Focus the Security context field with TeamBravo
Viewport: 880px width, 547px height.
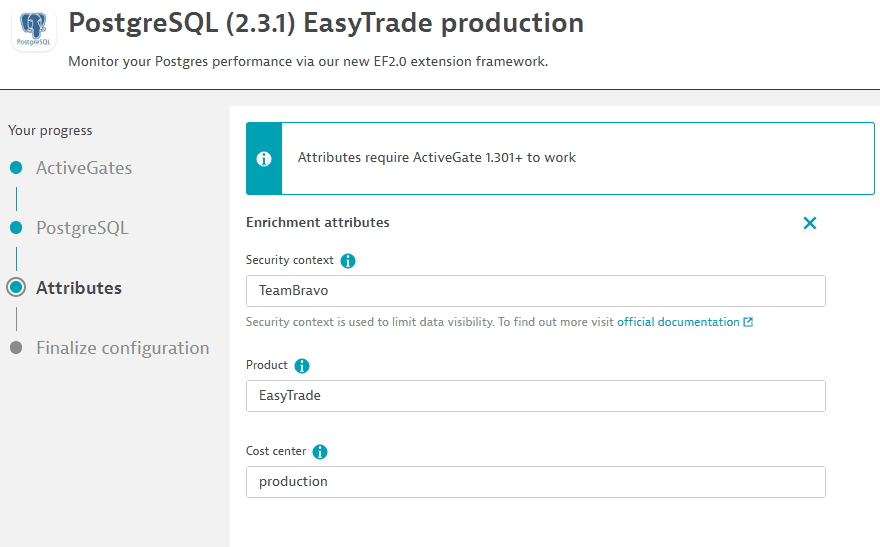tap(536, 291)
